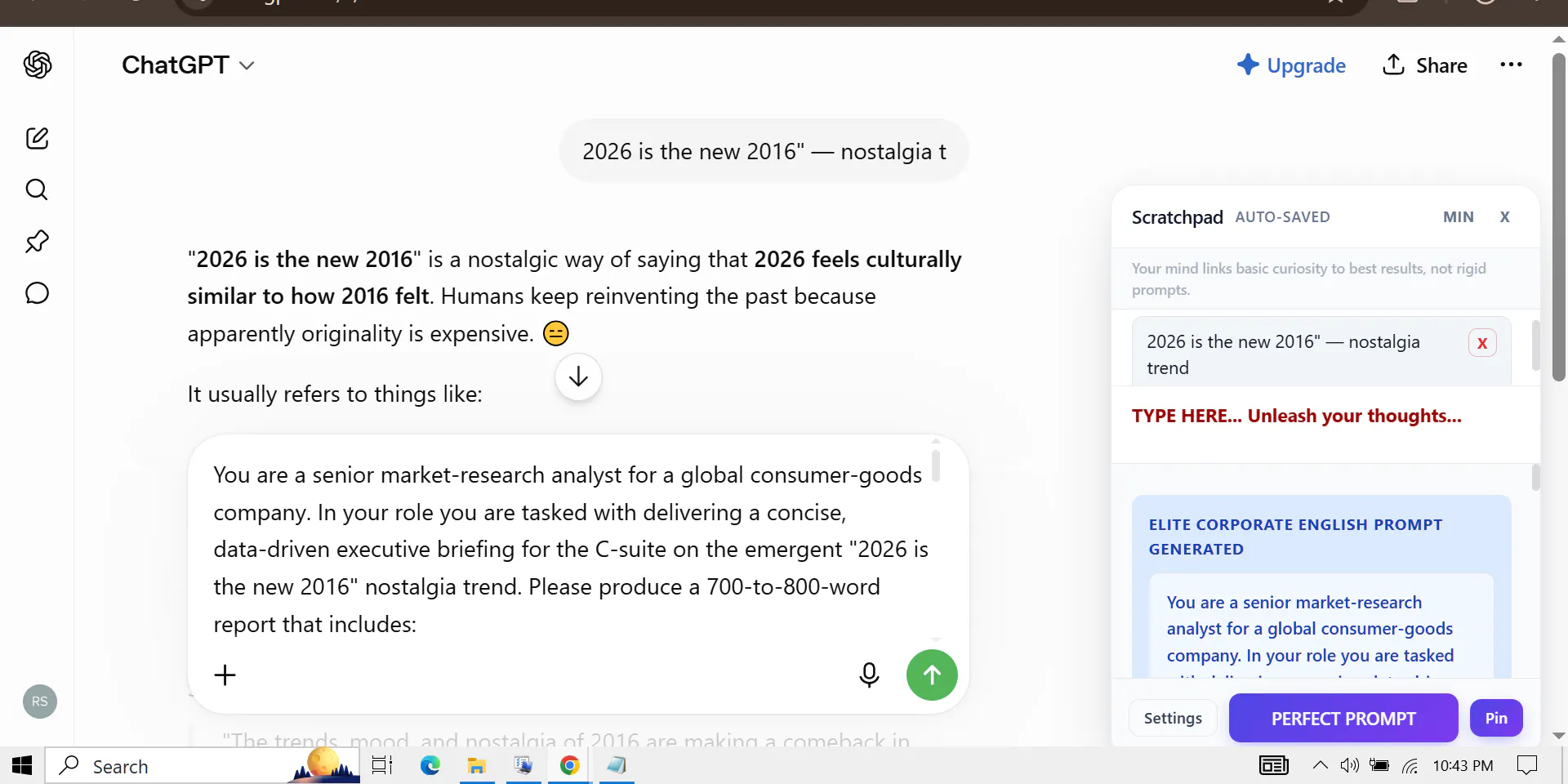Open search chats magnifier icon in sidebar
Screen dimensions: 1568x784
(37, 189)
